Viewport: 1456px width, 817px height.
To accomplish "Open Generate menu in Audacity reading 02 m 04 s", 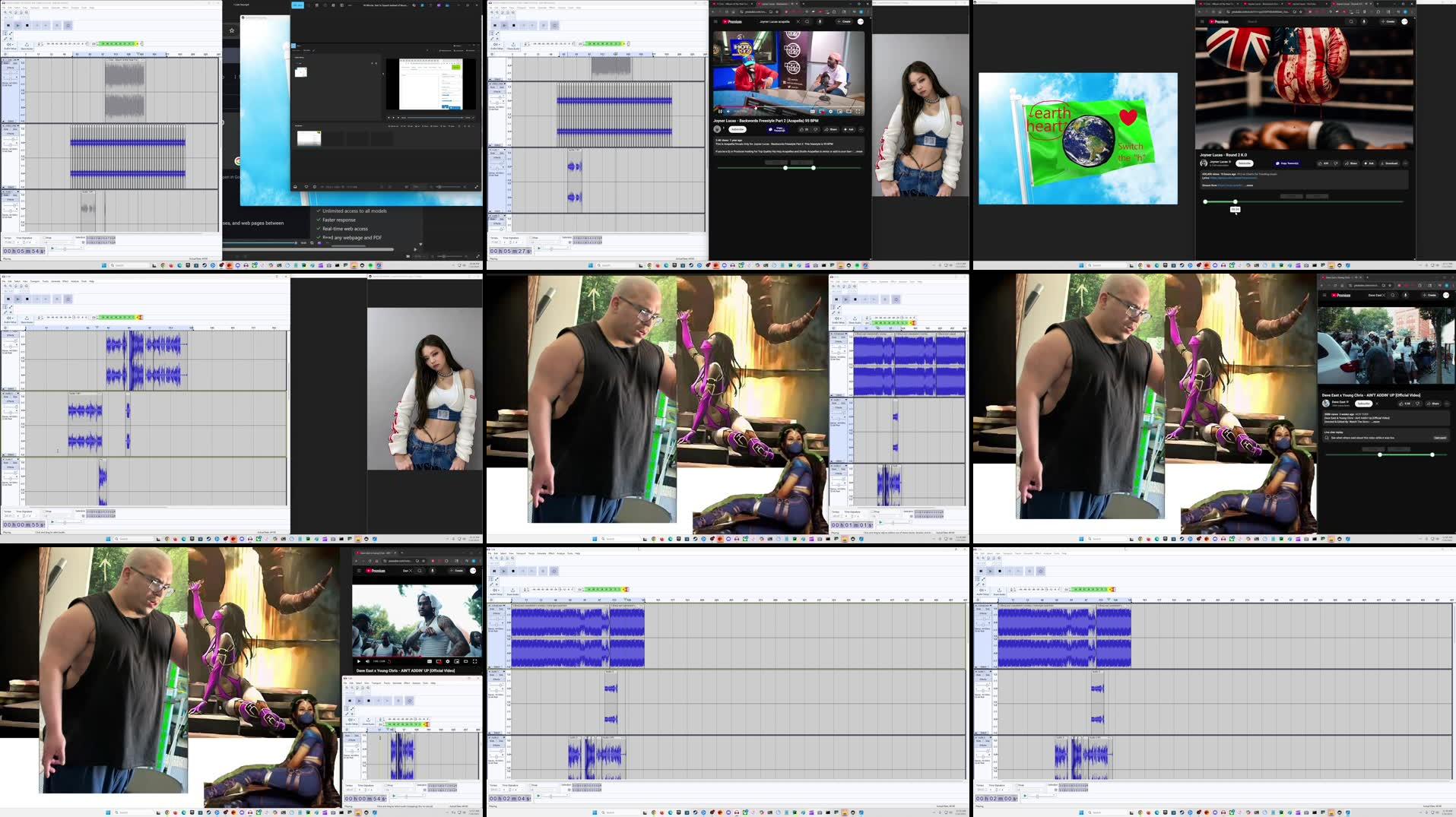I will pos(541,553).
